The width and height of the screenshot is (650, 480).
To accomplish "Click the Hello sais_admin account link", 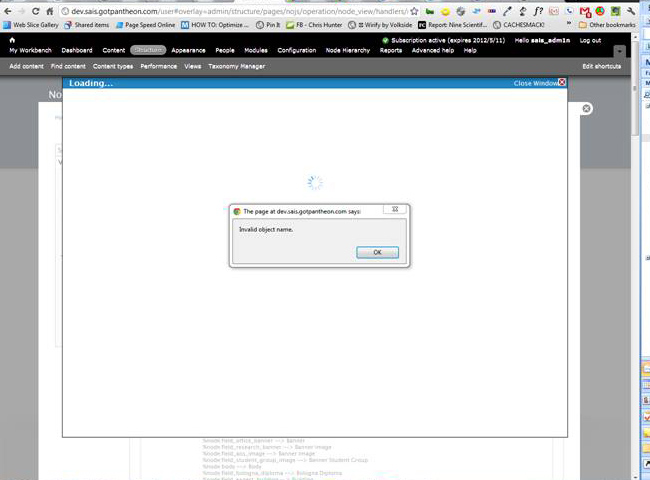I will click(542, 40).
